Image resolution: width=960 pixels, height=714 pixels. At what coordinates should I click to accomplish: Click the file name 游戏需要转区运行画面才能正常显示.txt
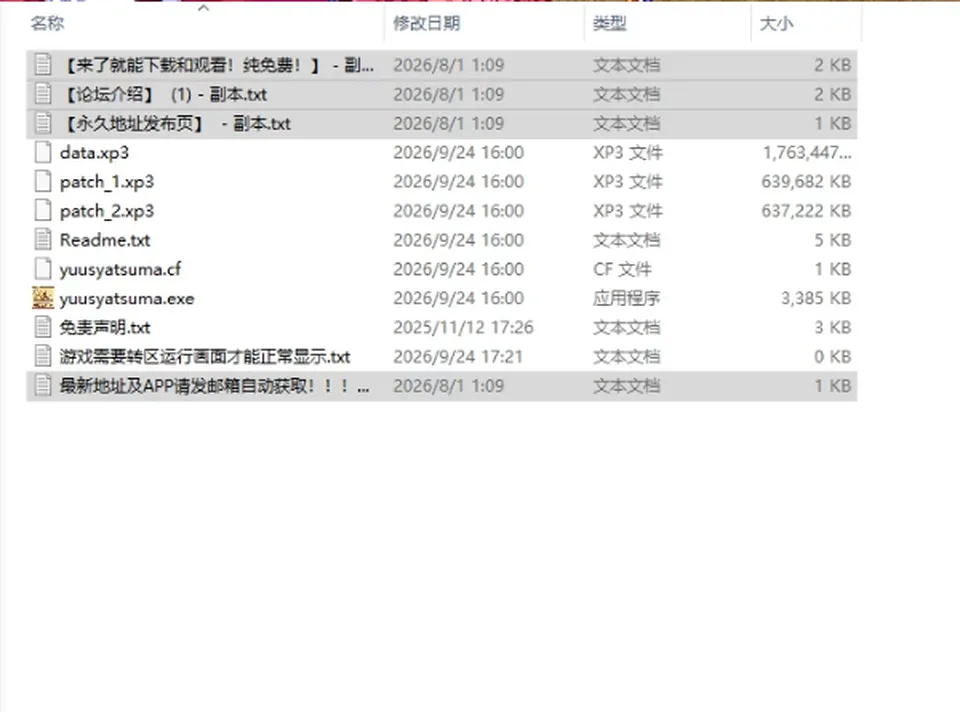tap(205, 356)
